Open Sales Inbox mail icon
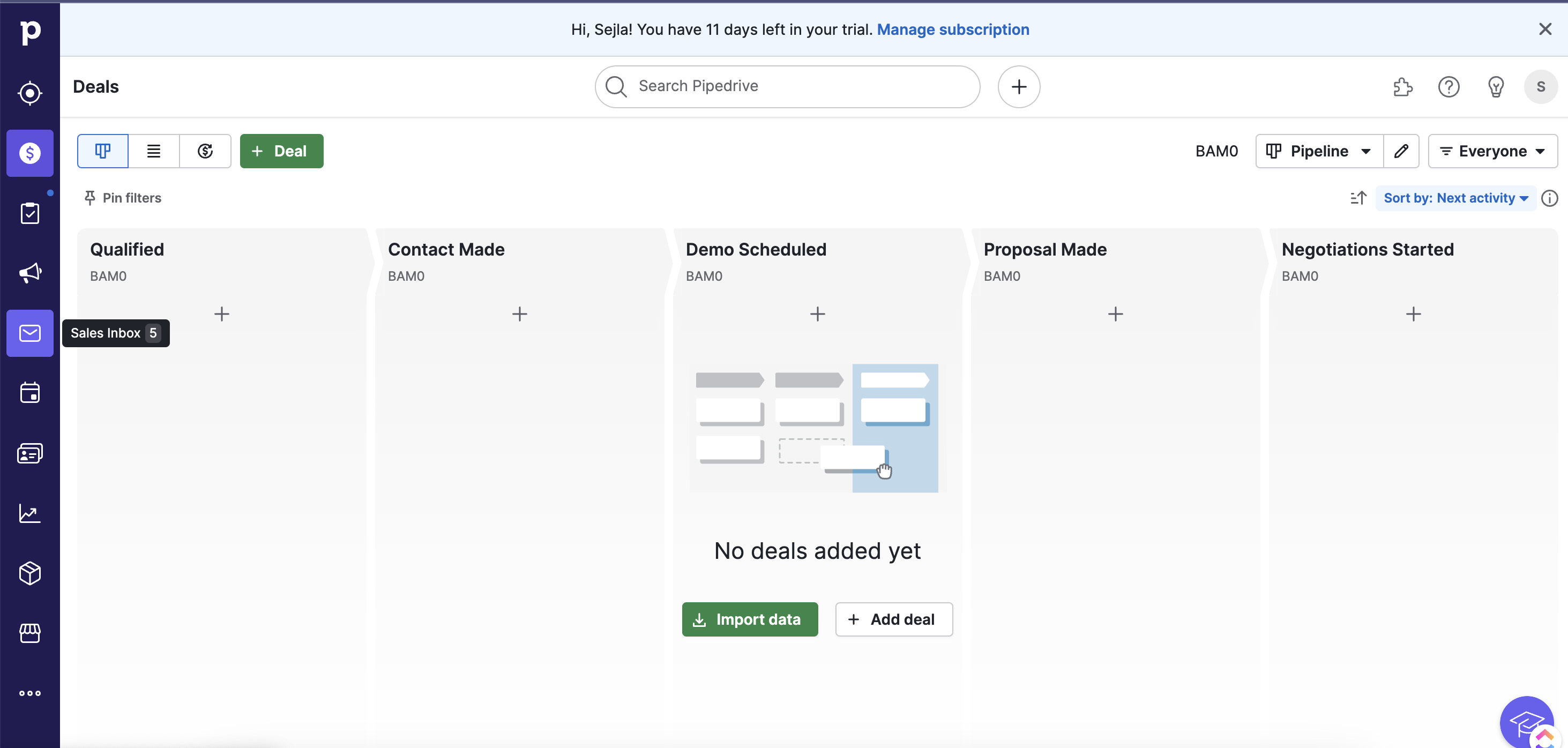Screen dimensions: 1568x748 [x=30, y=333]
